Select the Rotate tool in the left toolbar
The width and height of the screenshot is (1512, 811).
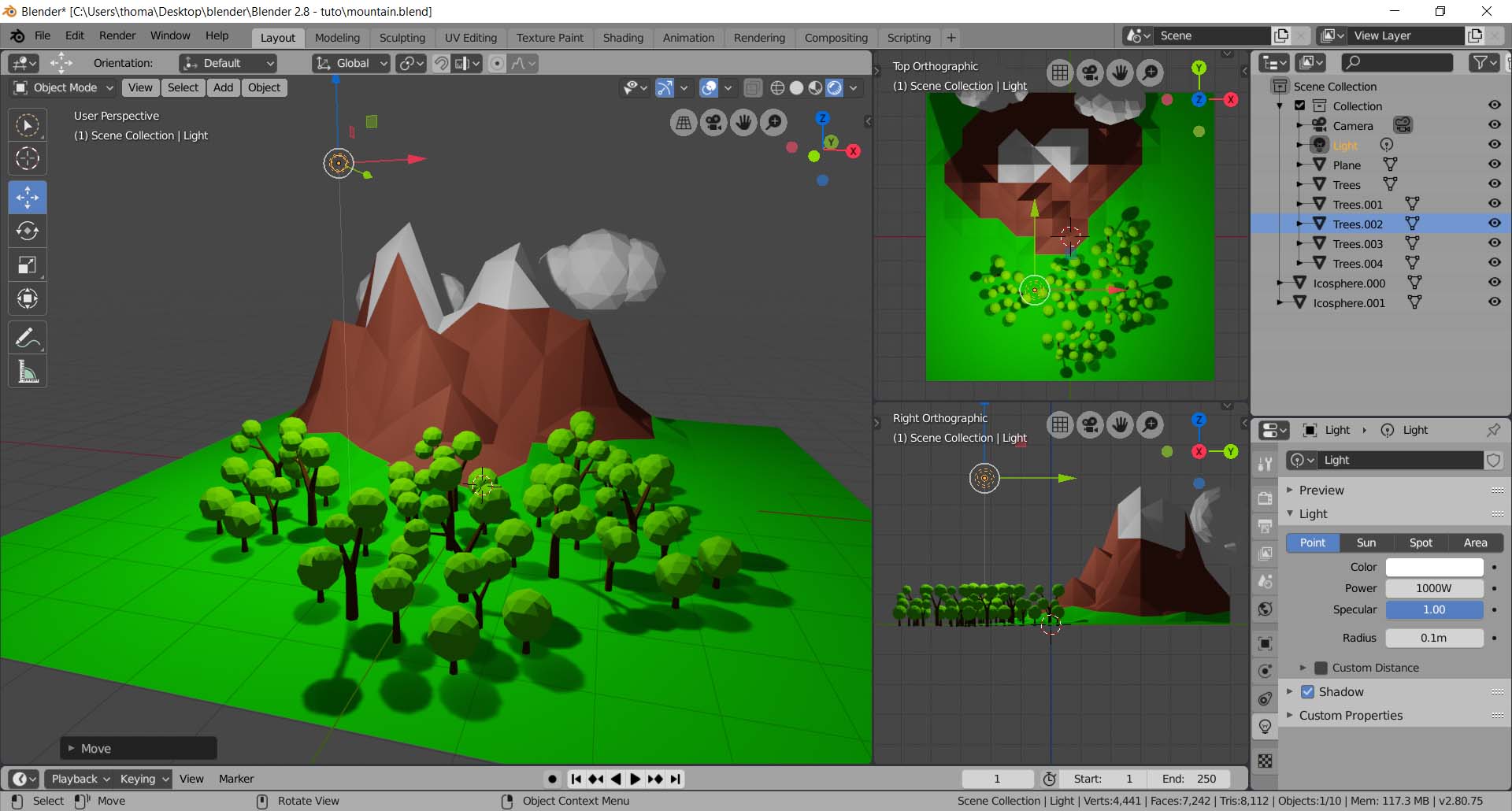pos(28,231)
